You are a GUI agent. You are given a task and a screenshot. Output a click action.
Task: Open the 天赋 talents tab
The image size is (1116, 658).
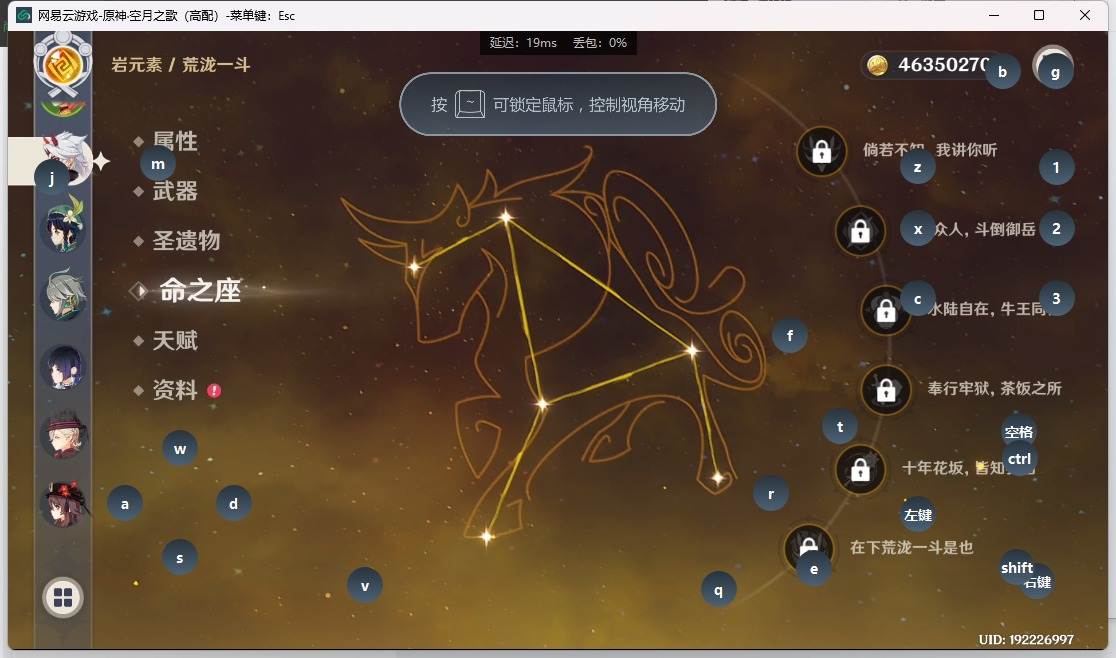[175, 340]
